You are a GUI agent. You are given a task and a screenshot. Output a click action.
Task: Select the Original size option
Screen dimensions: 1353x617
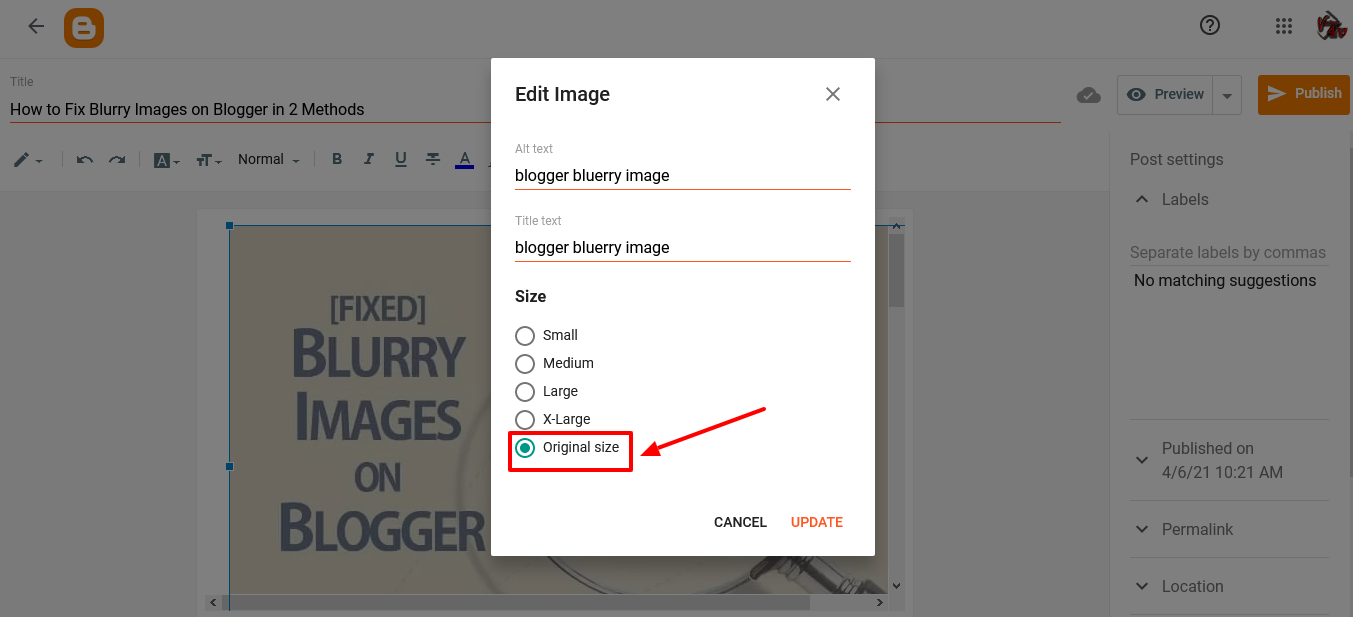(x=525, y=447)
